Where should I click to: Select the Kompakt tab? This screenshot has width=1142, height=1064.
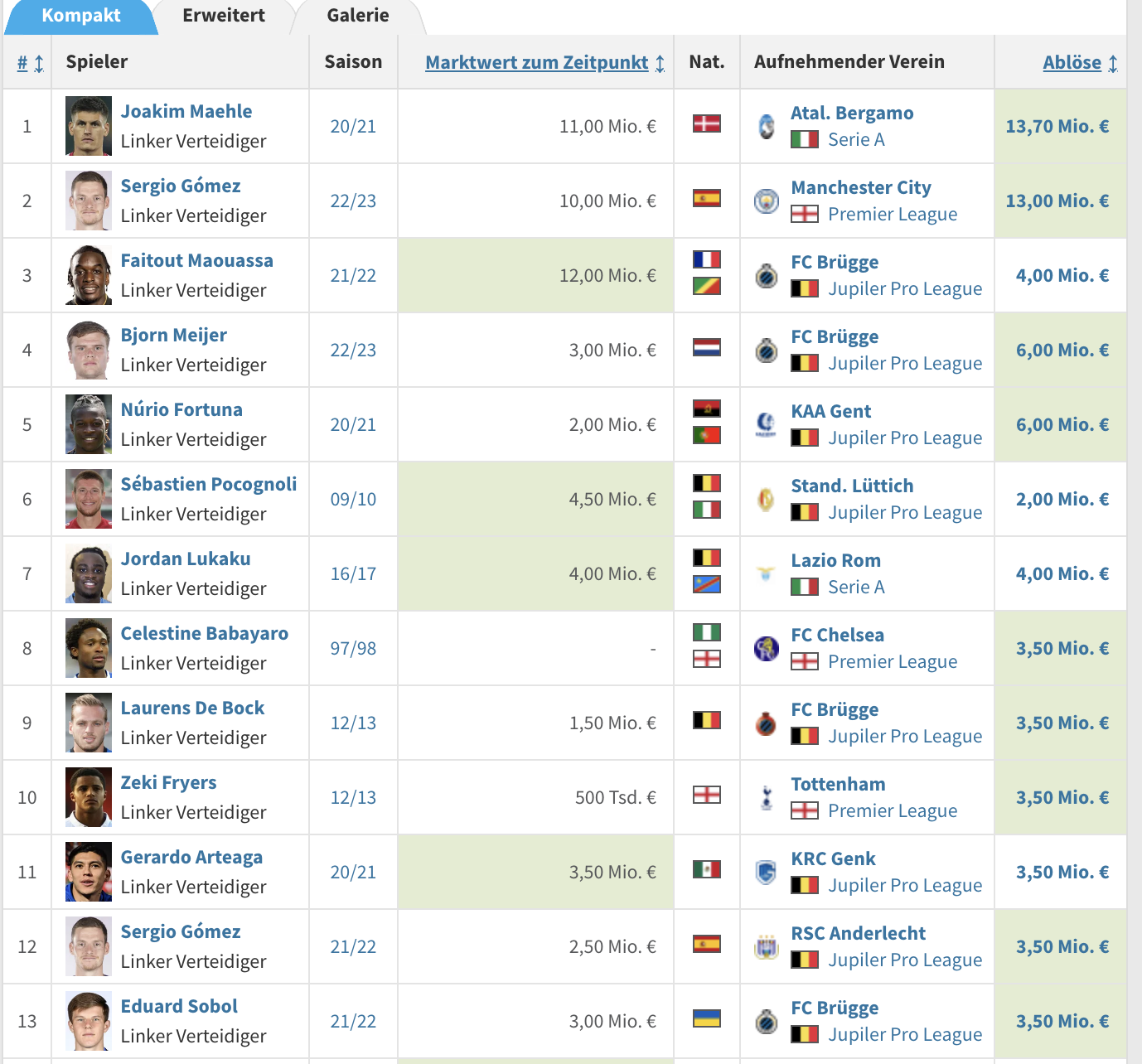pos(81,16)
